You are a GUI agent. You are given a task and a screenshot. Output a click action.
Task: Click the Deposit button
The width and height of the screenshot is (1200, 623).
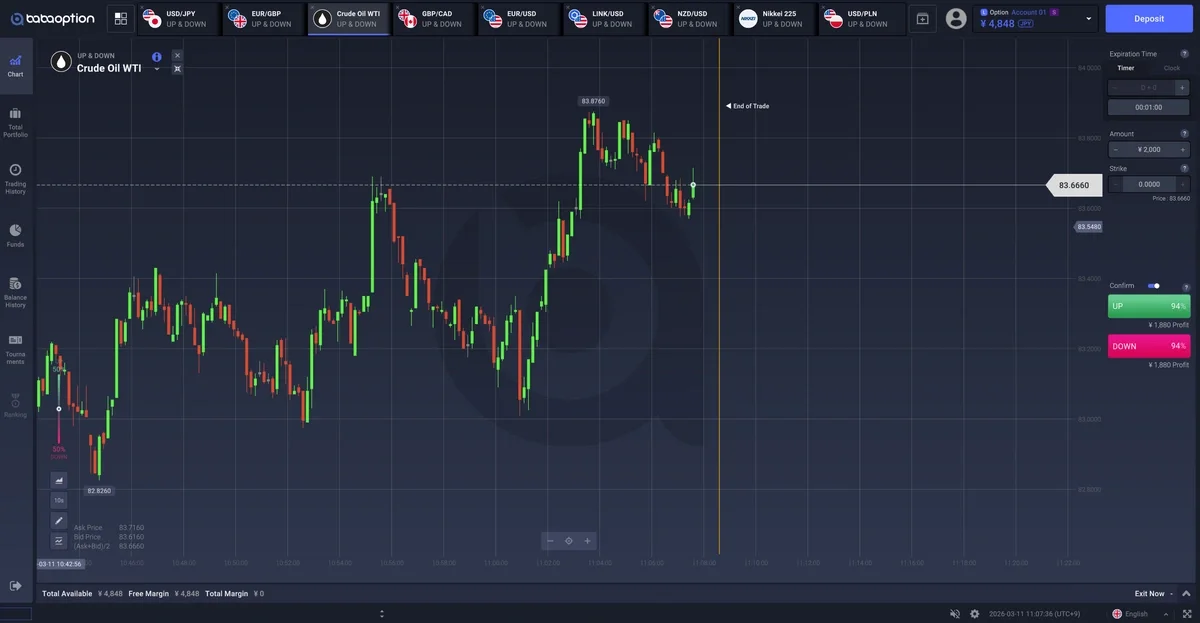1149,18
